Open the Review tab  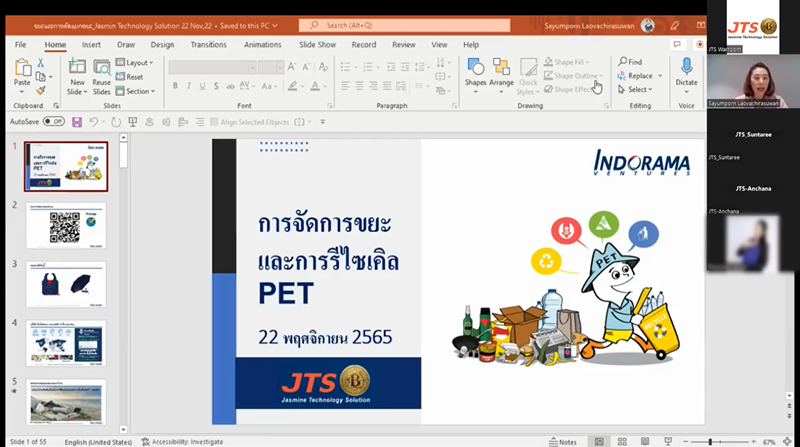pyautogui.click(x=404, y=44)
